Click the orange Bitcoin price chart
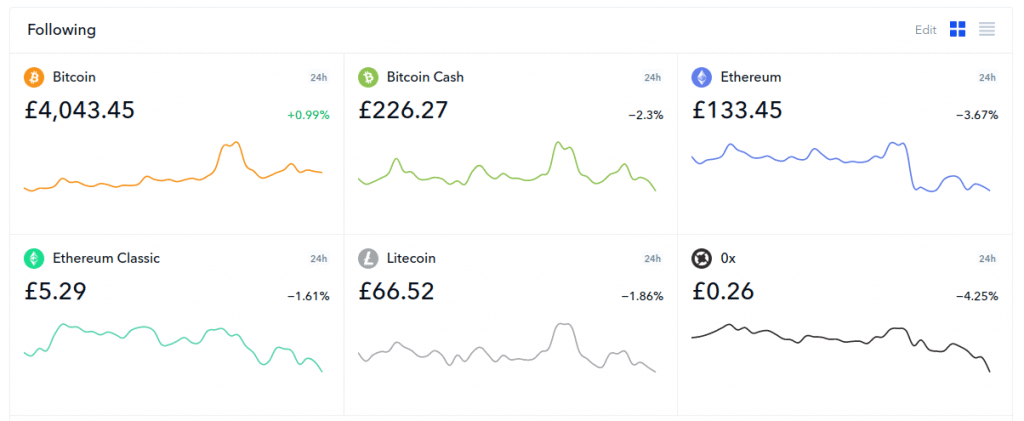 (x=173, y=166)
